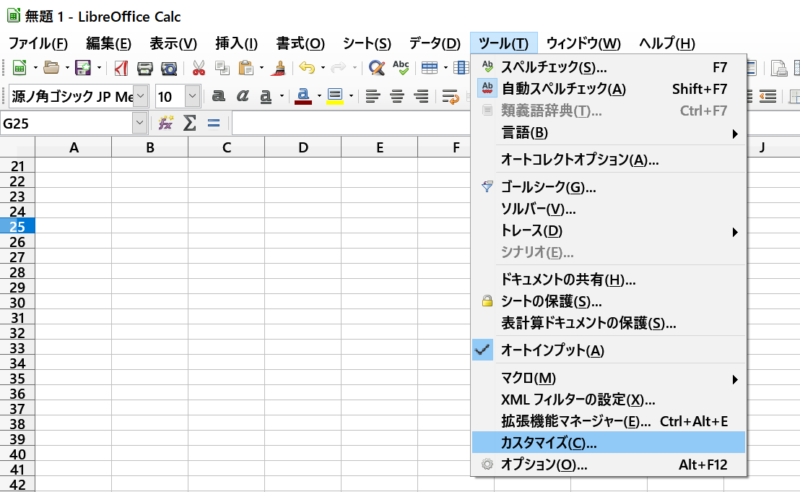Viewport: 800px width, 492px height.
Task: Click the Find & Replace icon
Action: (376, 68)
